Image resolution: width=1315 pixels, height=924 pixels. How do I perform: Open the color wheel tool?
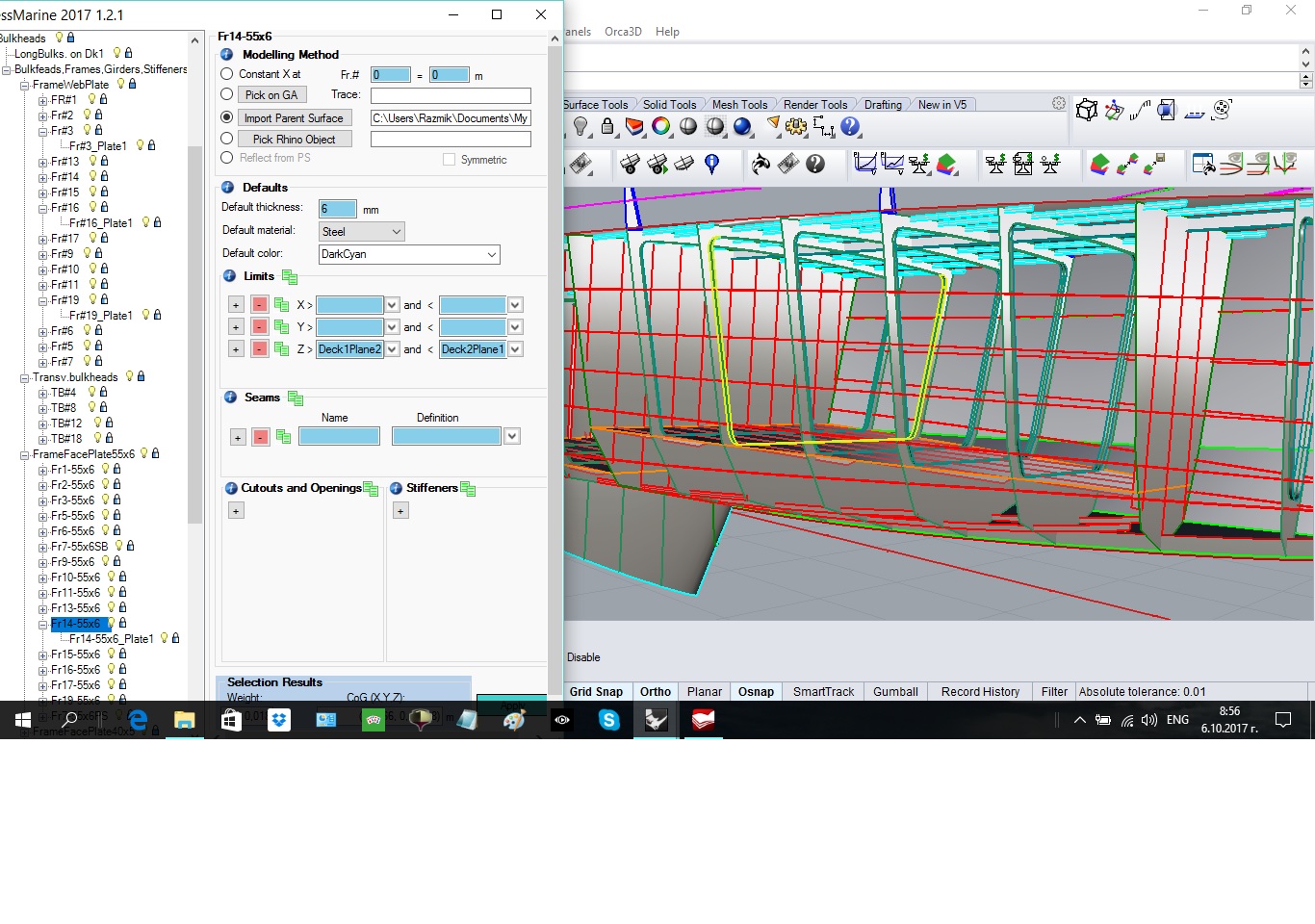[661, 127]
